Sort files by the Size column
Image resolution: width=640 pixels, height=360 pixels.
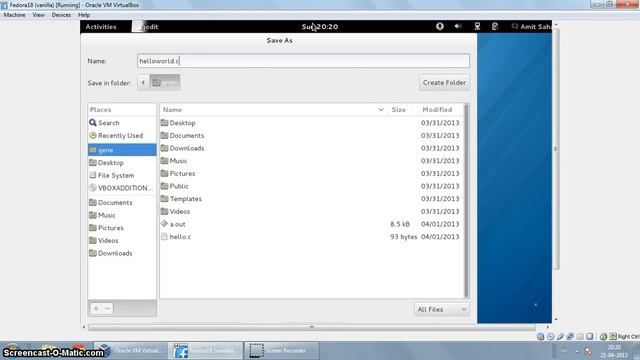402,110
